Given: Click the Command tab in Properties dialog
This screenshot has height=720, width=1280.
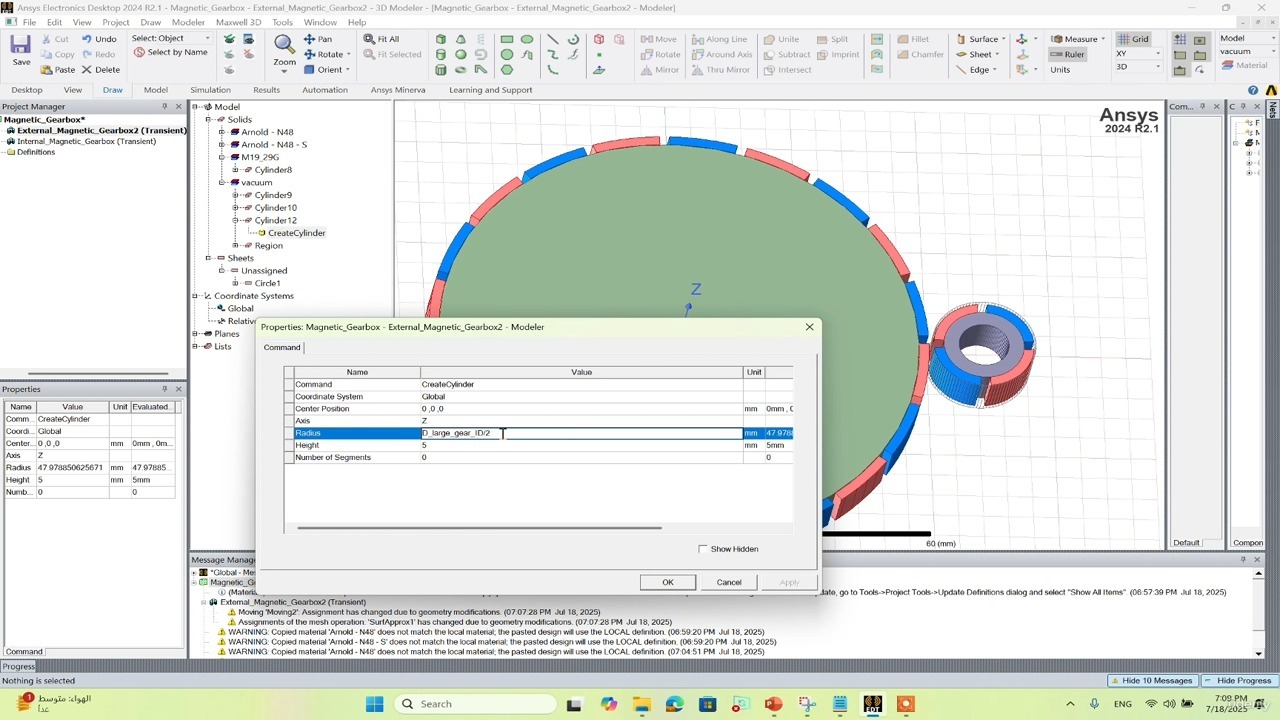Looking at the screenshot, I should point(282,348).
